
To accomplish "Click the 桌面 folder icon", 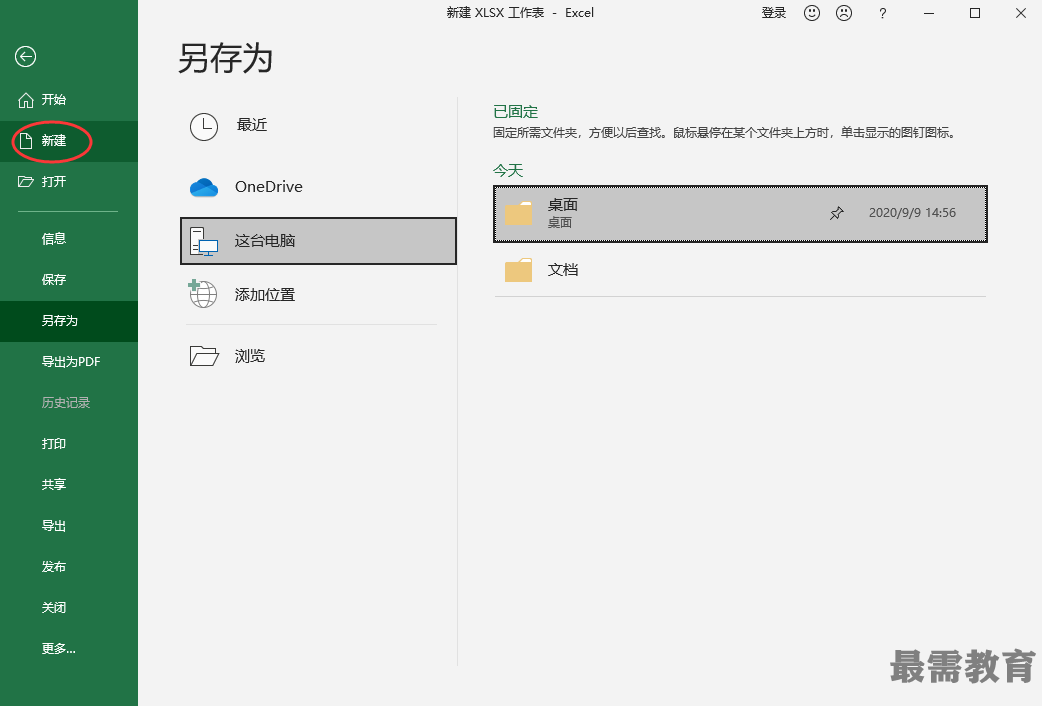I will [x=518, y=213].
